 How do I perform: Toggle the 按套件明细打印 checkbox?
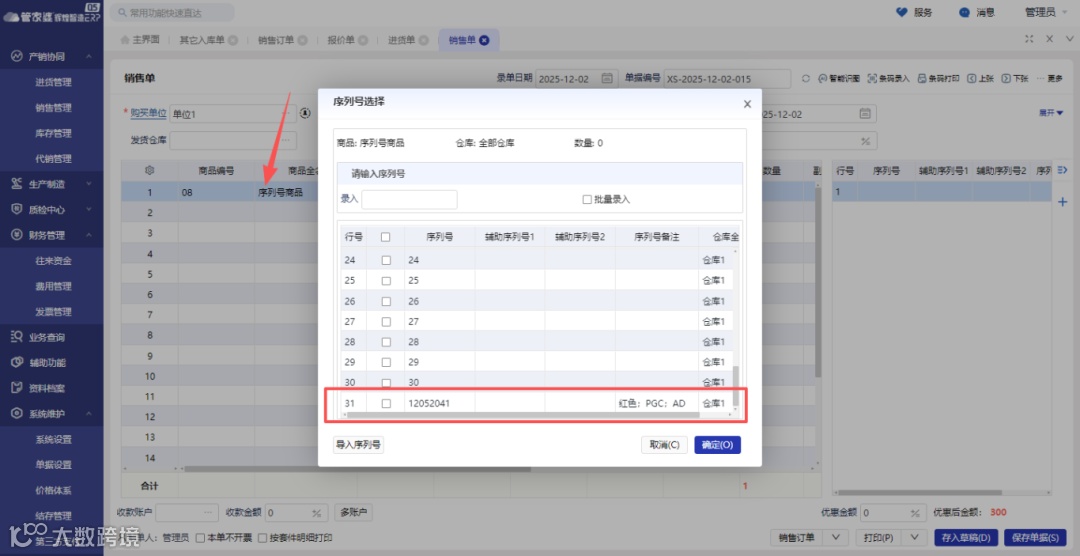[262, 538]
